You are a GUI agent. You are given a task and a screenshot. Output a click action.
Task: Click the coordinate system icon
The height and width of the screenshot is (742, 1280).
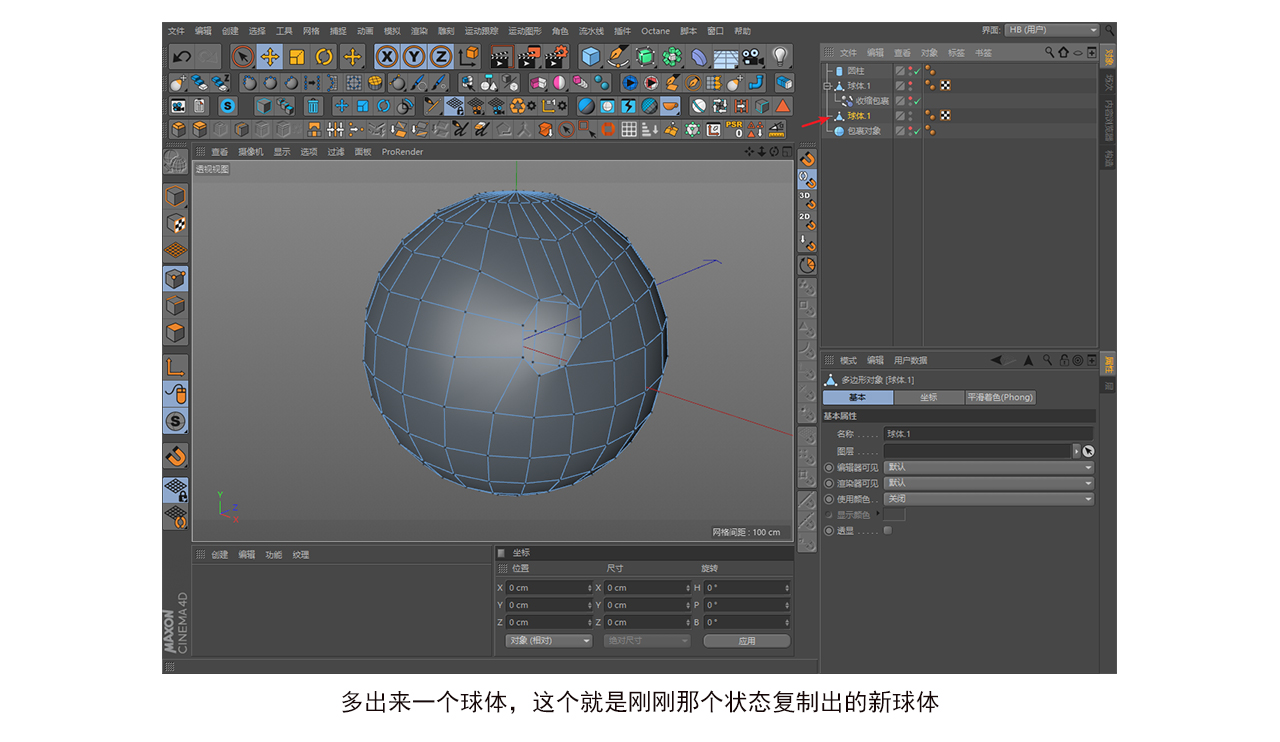[x=468, y=57]
